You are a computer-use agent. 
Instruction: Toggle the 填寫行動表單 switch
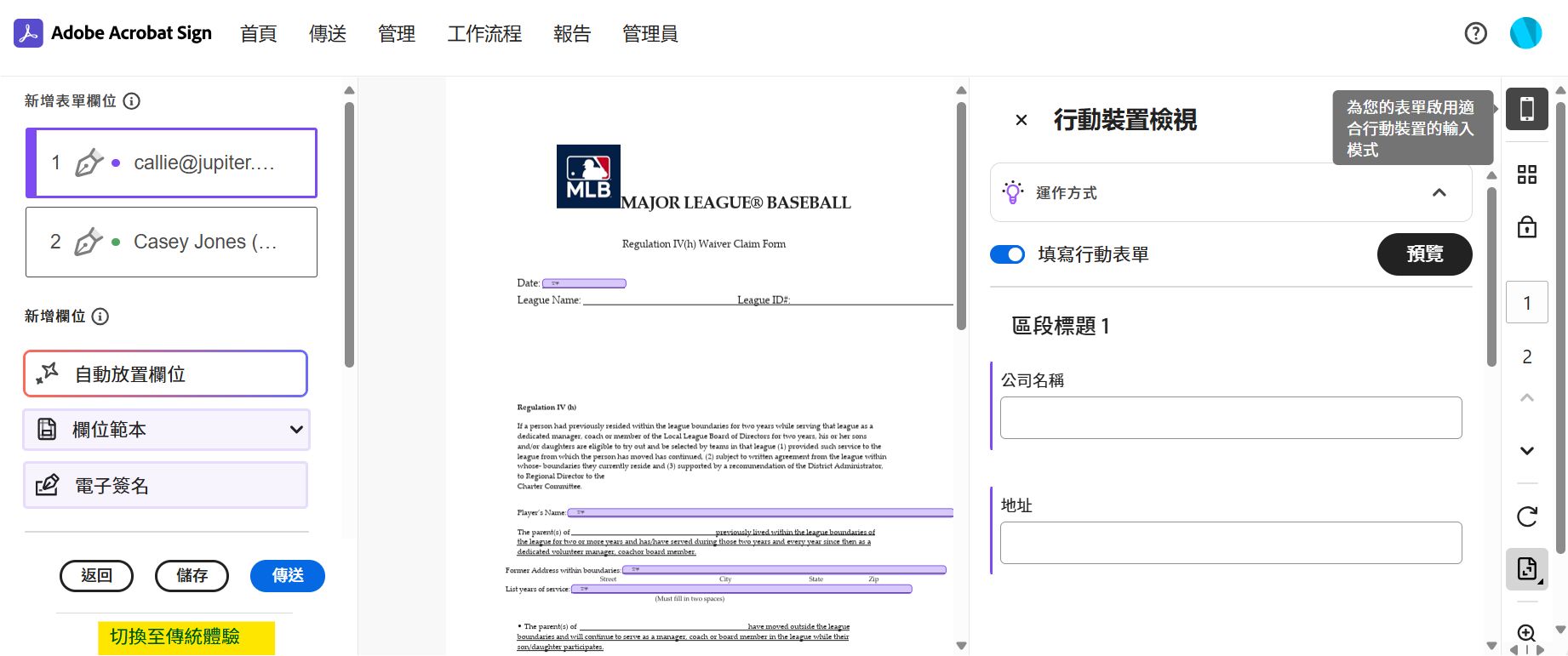click(1008, 254)
